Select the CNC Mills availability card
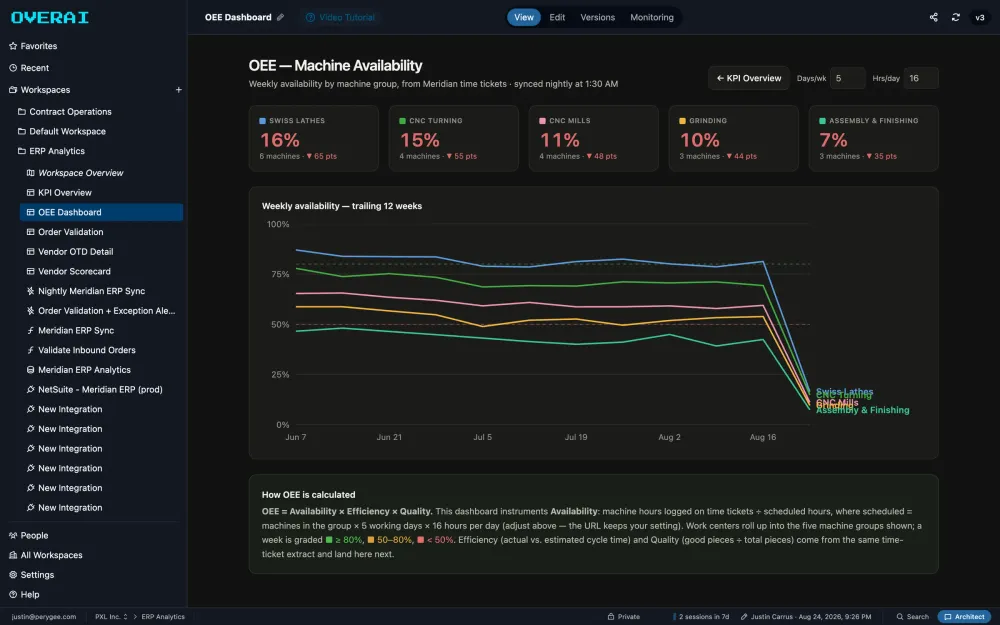The height and width of the screenshot is (625, 1000). (593, 138)
